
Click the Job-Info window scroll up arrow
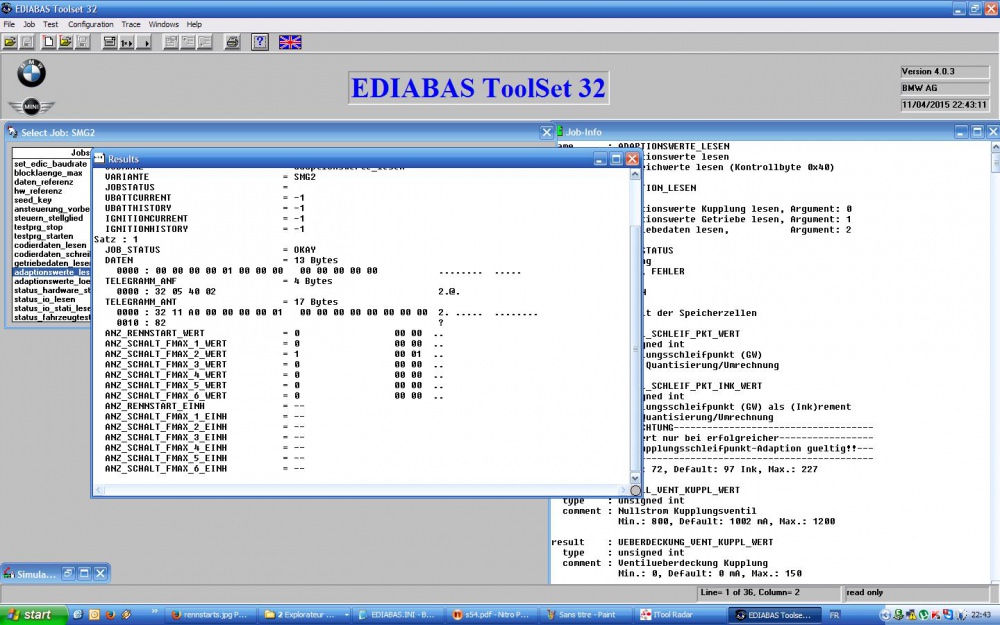point(995,147)
